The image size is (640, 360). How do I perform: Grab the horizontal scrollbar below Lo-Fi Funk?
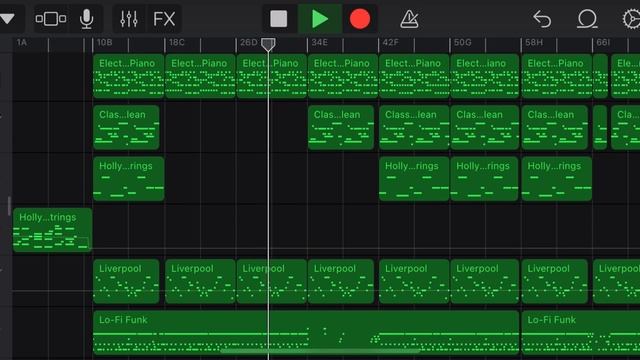coord(320,350)
